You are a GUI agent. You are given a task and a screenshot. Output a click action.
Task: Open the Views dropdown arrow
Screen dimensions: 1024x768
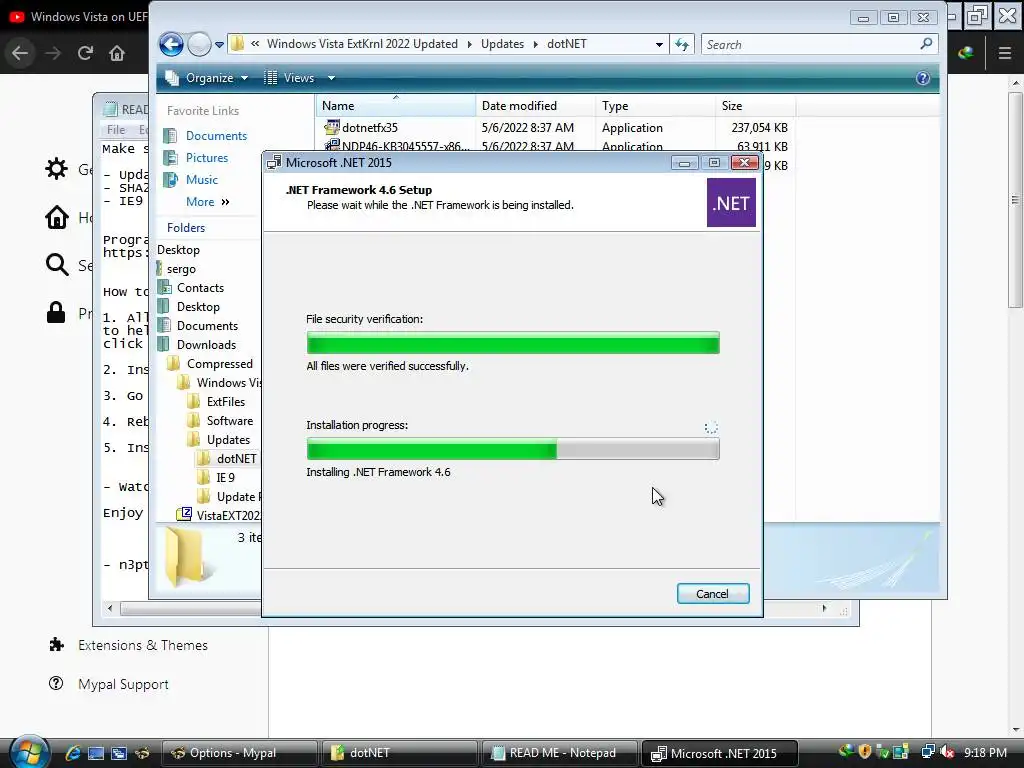tap(331, 78)
